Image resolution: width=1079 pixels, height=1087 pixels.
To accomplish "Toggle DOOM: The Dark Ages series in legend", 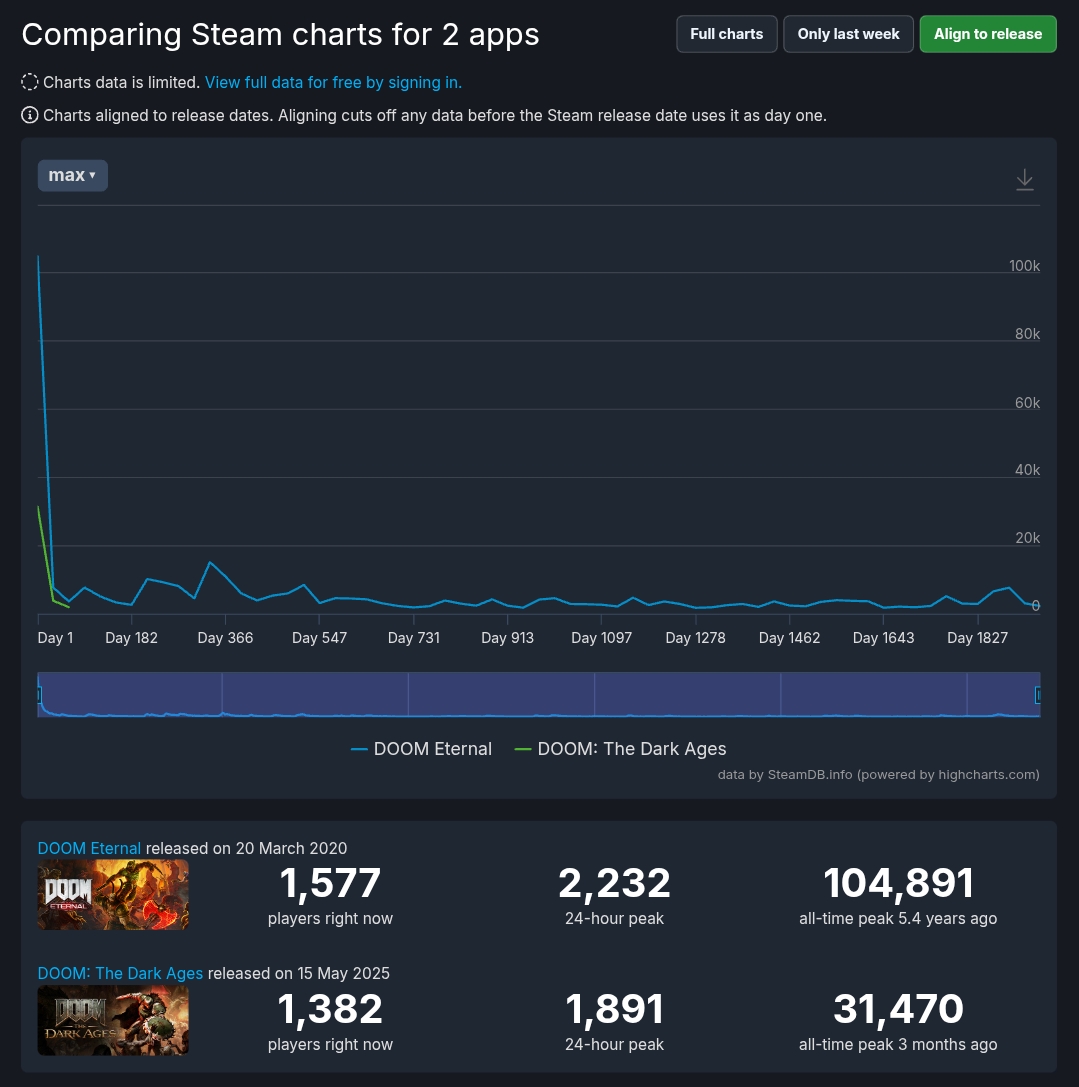I will 621,749.
